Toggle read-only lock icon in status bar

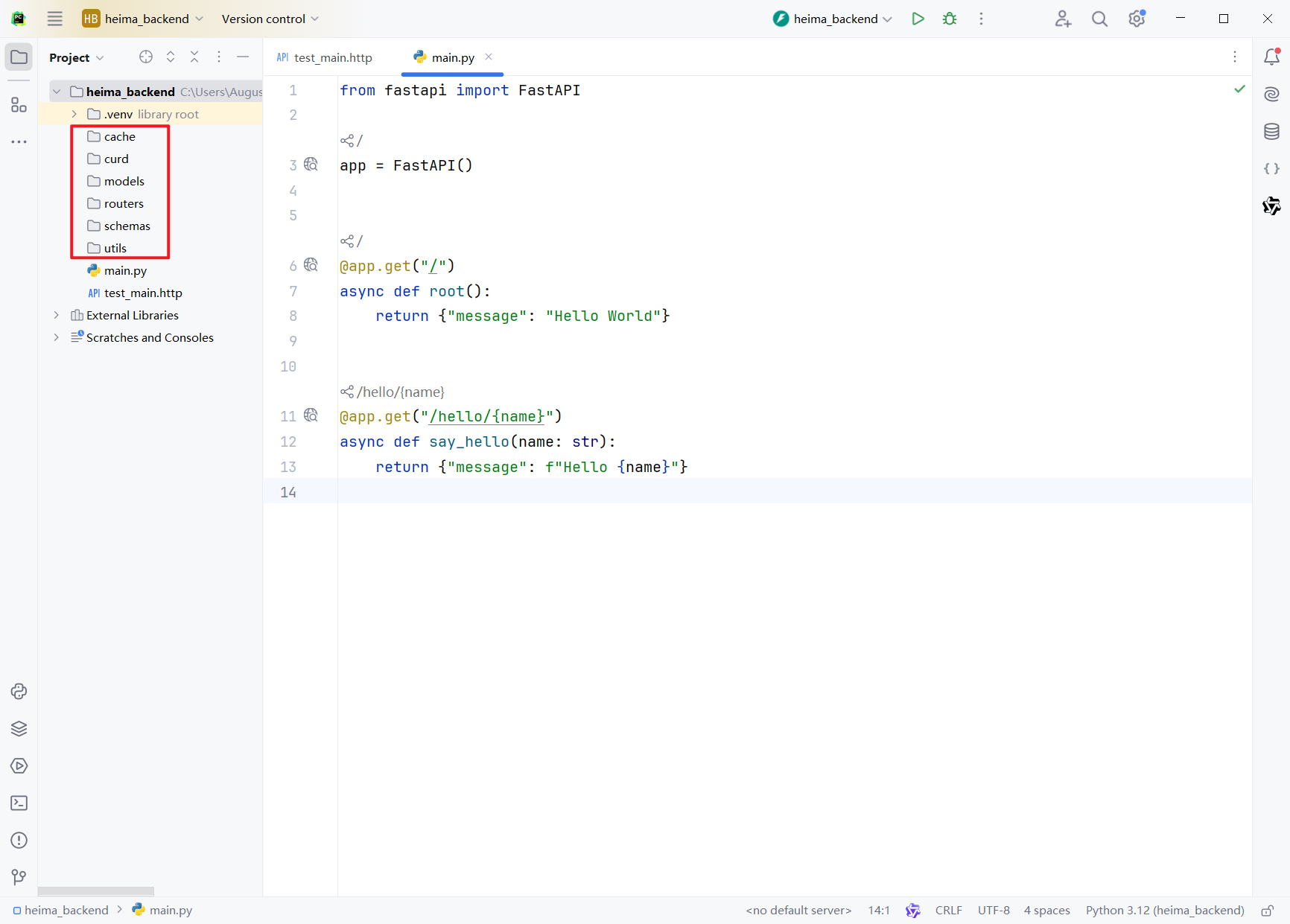pyautogui.click(x=1267, y=910)
